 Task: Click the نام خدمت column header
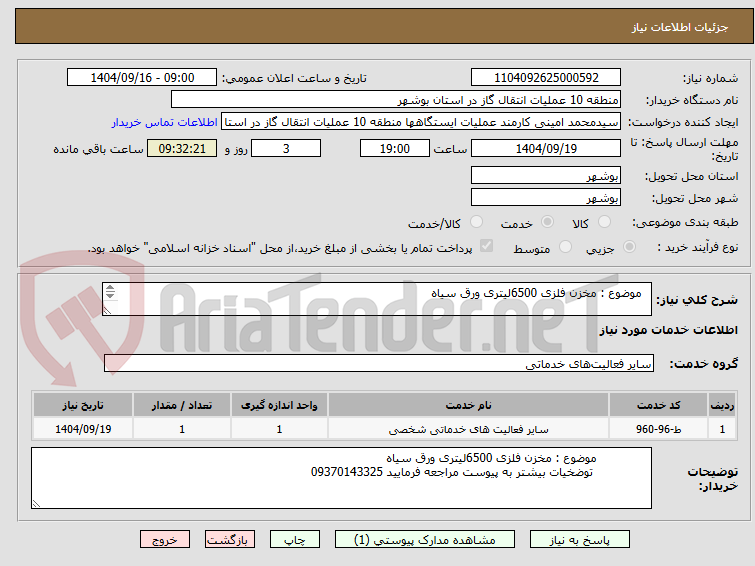469,405
